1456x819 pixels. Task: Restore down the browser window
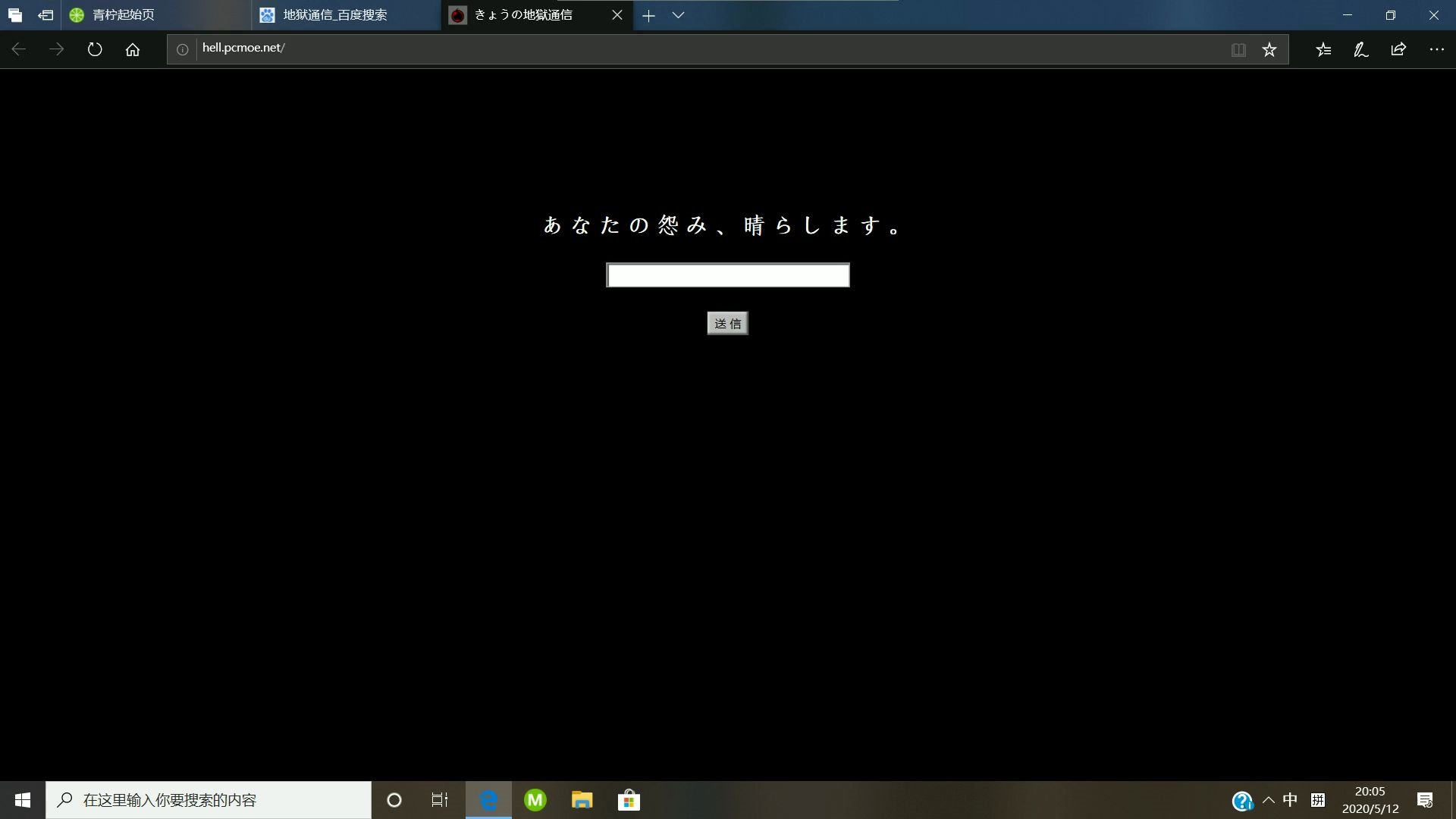[x=1391, y=15]
